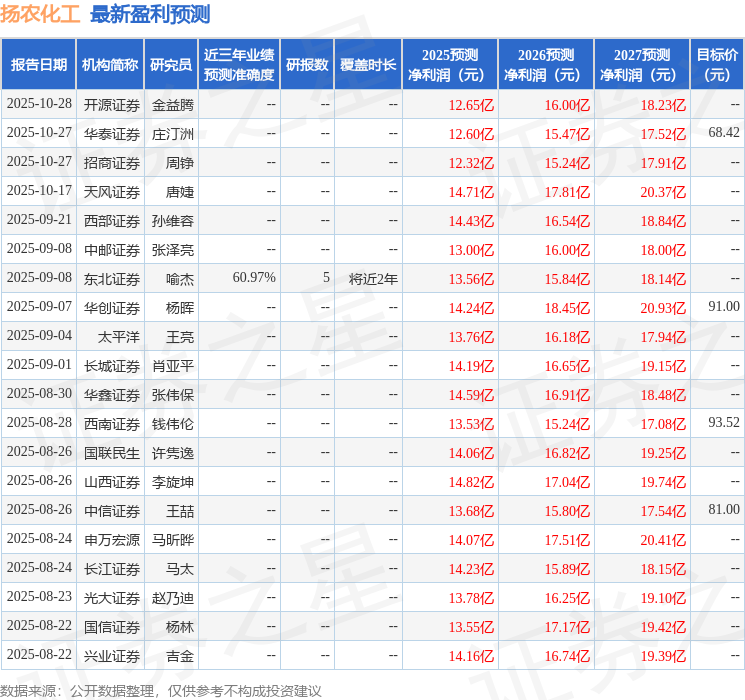The image size is (745, 700).
Task: Click analyst name 喻杰
Action: (x=180, y=279)
